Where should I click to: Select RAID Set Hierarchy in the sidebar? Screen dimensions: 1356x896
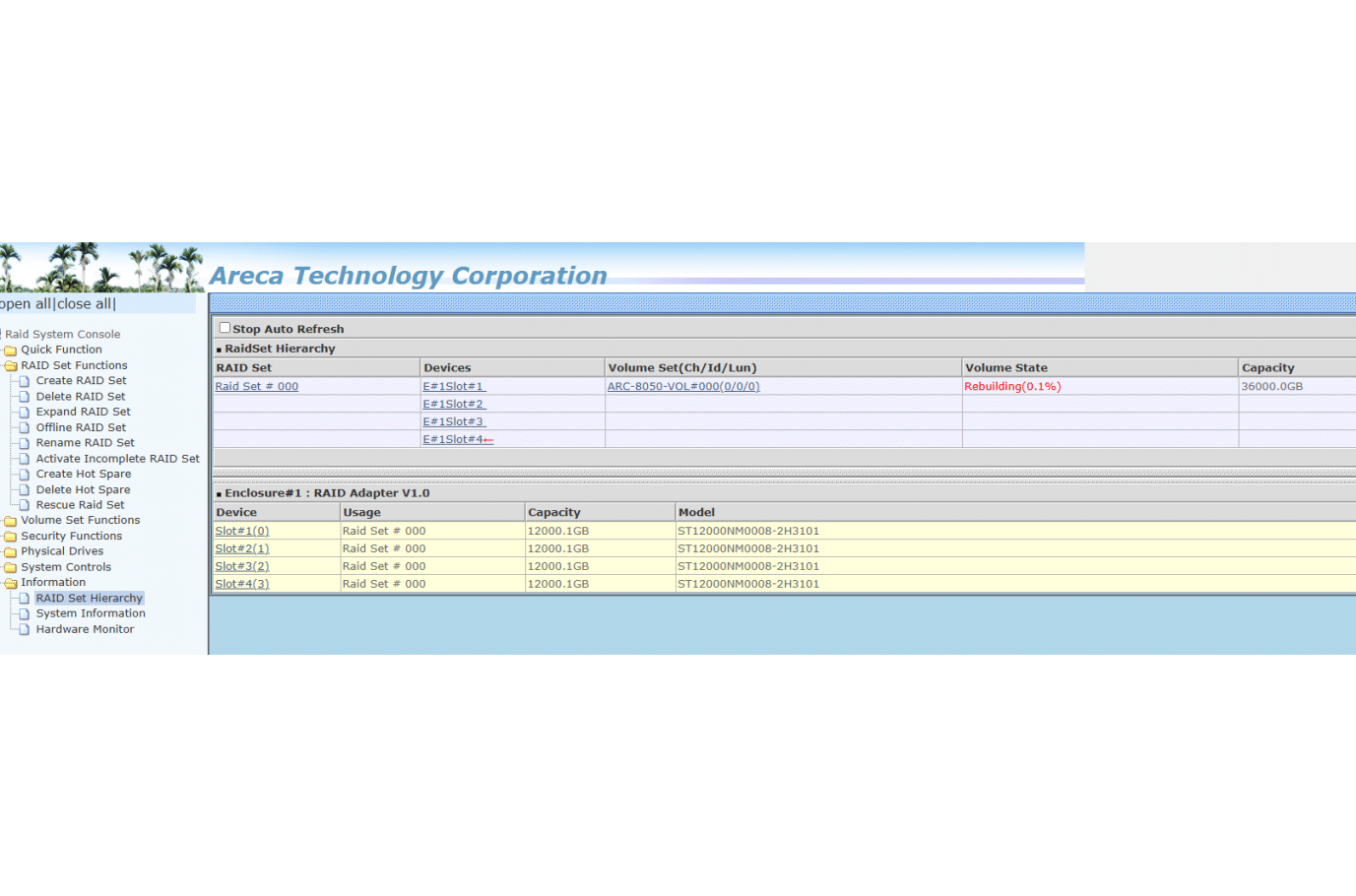(x=90, y=597)
